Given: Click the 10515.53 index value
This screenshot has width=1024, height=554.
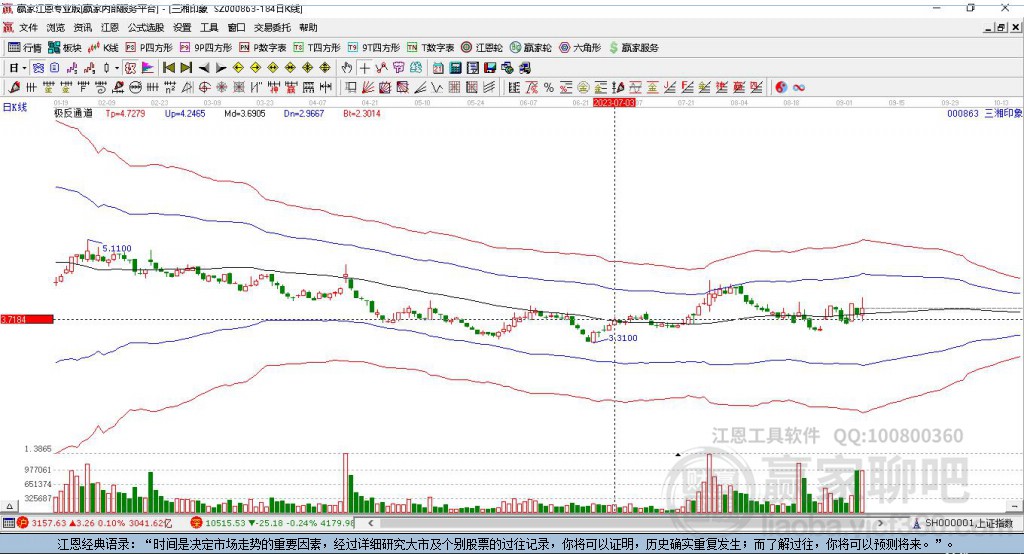Looking at the screenshot, I should click(226, 523).
